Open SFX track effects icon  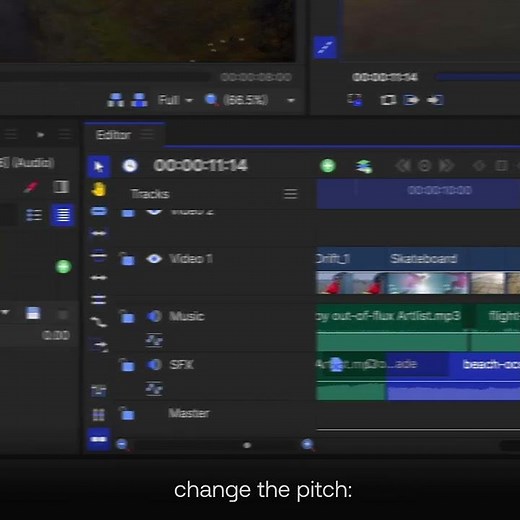[x=154, y=389]
